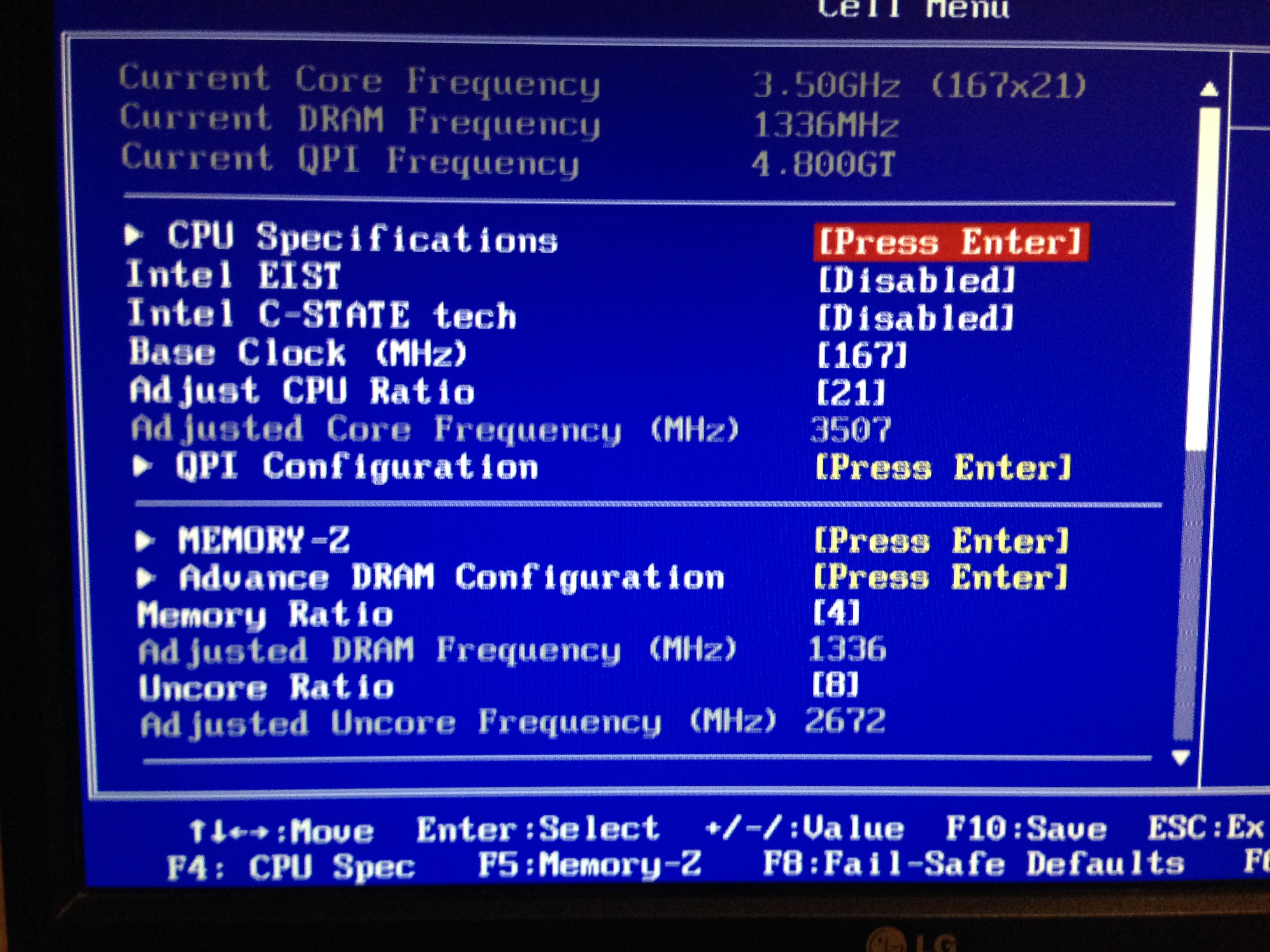This screenshot has width=1270, height=952.
Task: Select the Adjust CPU Ratio menu item
Action: click(x=302, y=391)
